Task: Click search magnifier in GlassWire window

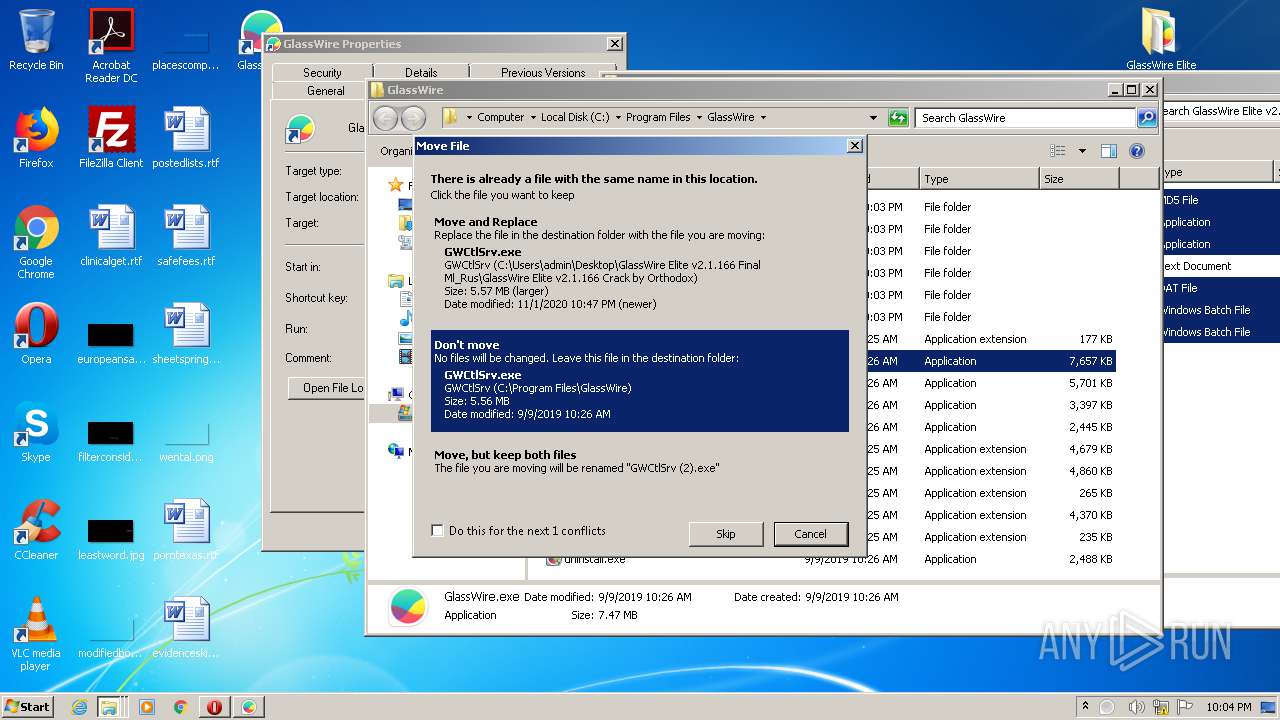Action: click(1147, 118)
